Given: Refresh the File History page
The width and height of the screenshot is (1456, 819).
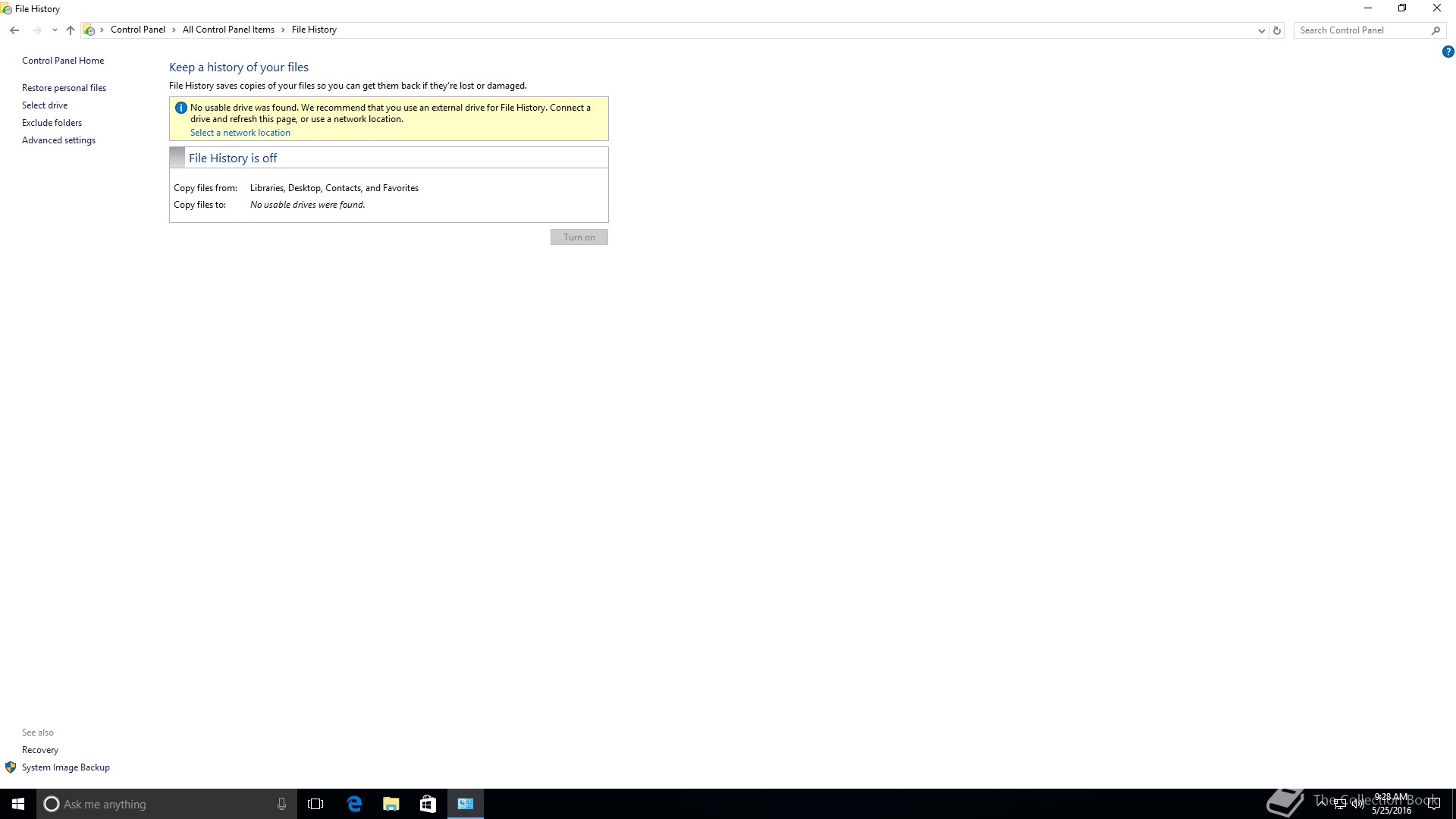Looking at the screenshot, I should [1277, 30].
